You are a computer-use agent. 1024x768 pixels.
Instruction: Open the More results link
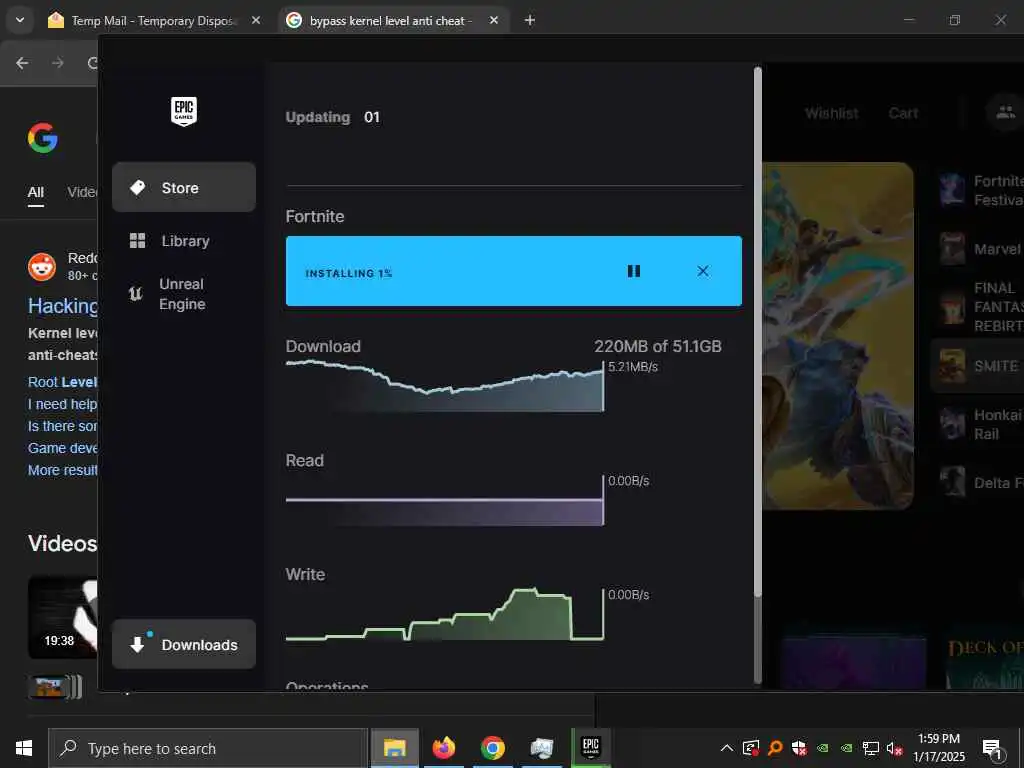(x=62, y=470)
